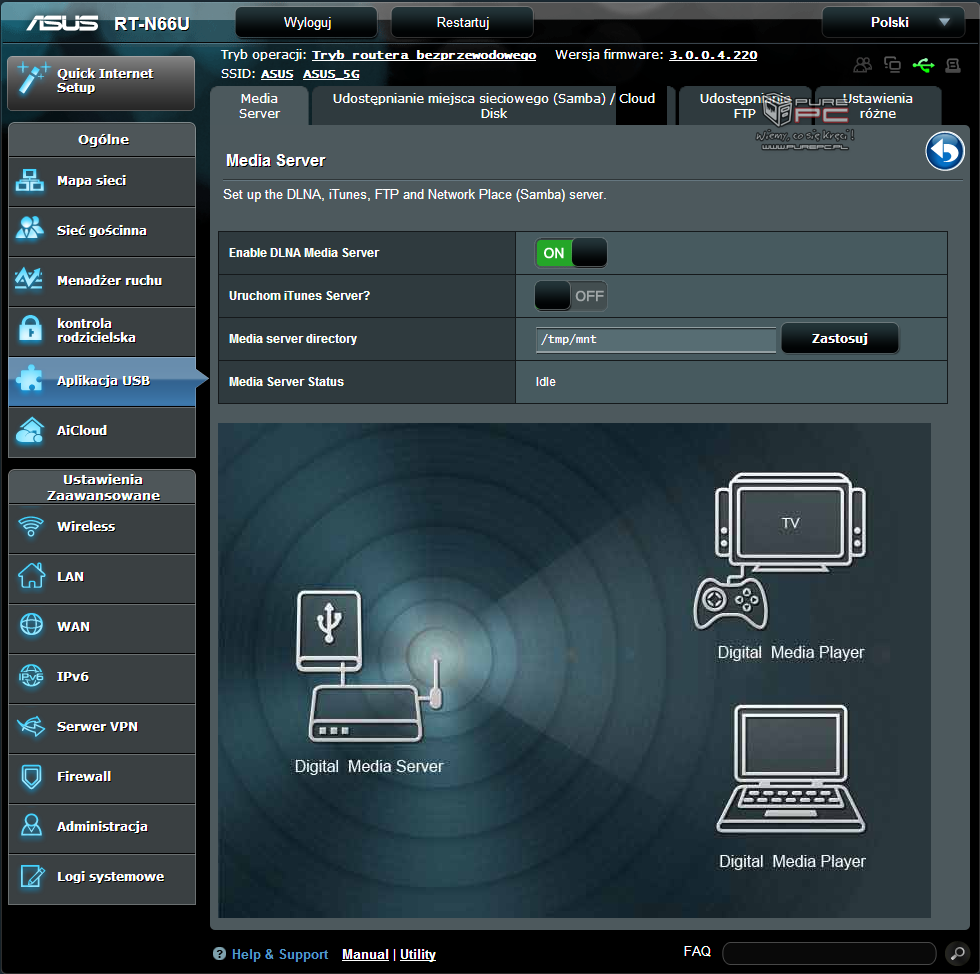Click the Logi systemowe pencil icon
The height and width of the screenshot is (974, 980).
pos(32,875)
